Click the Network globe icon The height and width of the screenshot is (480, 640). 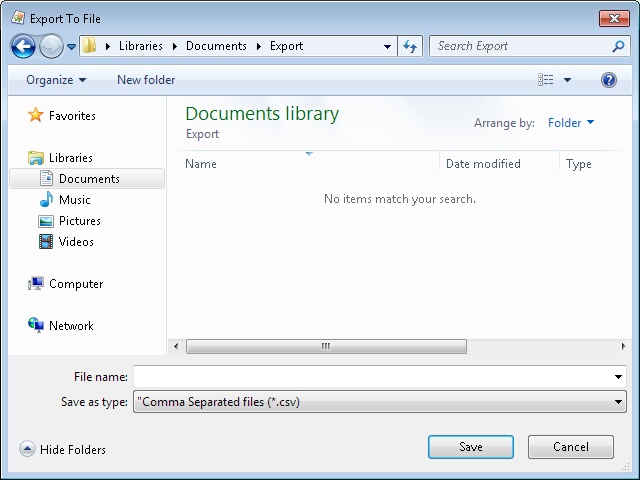36,325
